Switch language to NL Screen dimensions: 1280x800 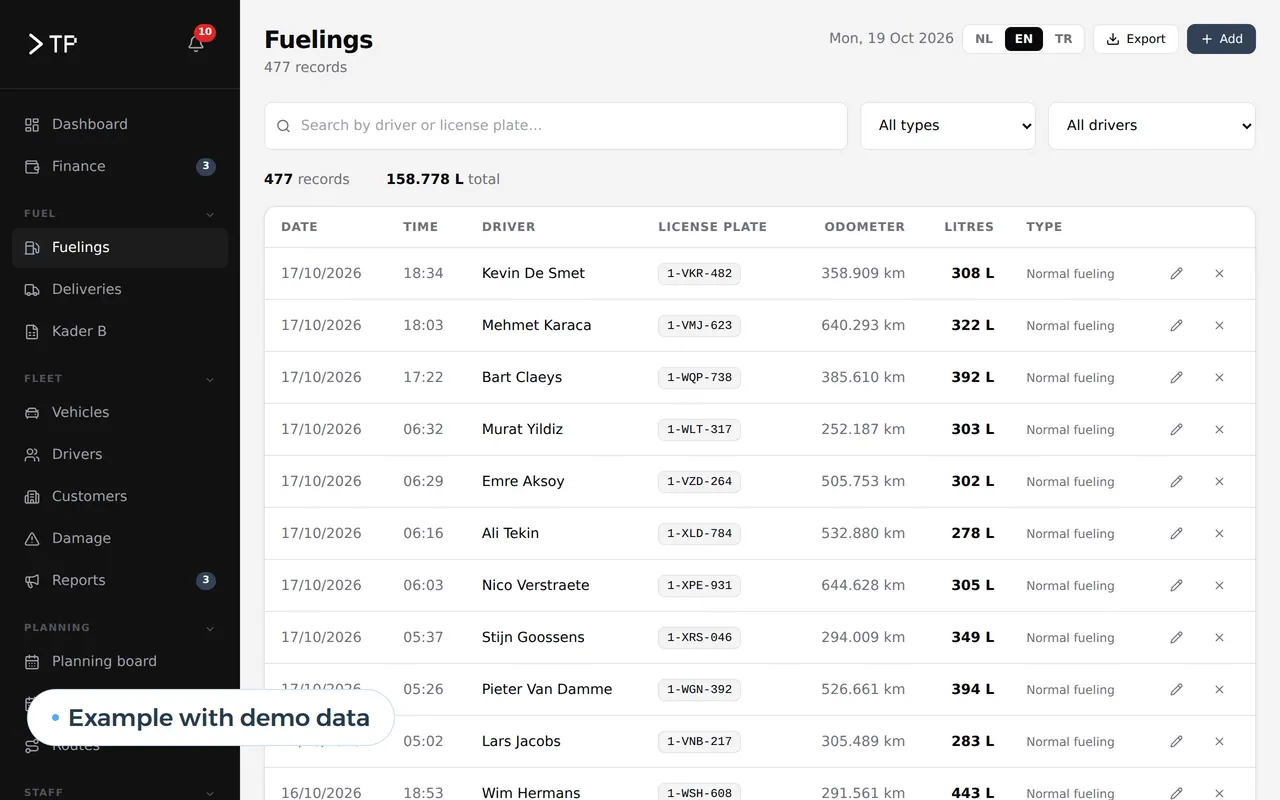coord(984,39)
